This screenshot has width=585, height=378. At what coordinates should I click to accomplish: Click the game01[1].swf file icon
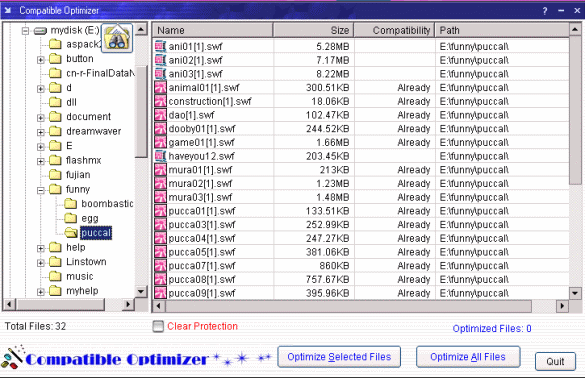tap(160, 142)
